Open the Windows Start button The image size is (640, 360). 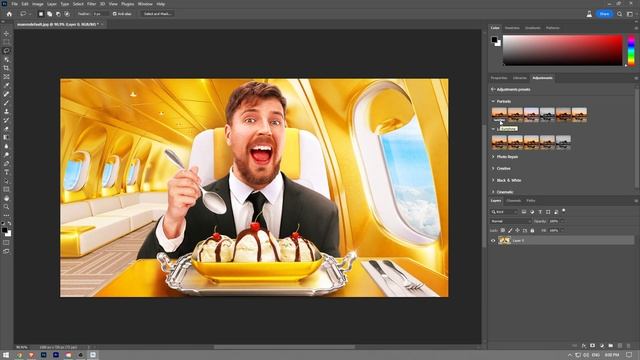pos(6,355)
